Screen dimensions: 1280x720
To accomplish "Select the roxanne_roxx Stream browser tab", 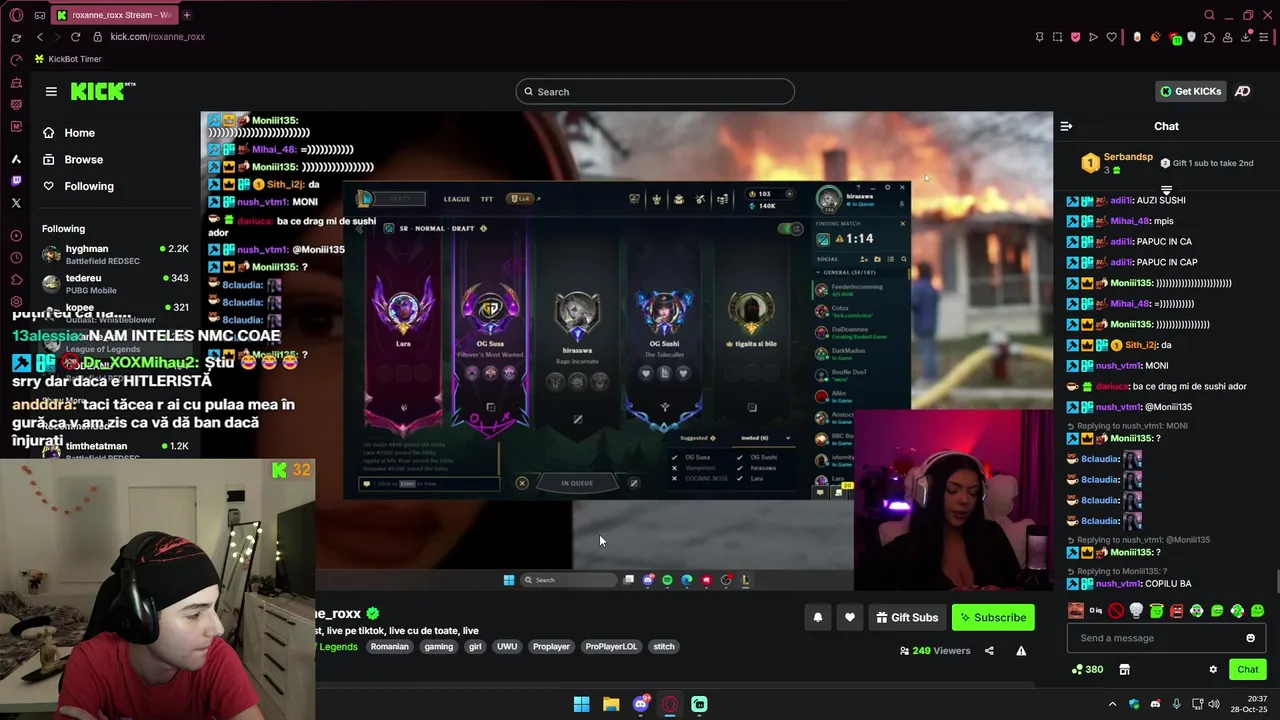I will 114,15.
